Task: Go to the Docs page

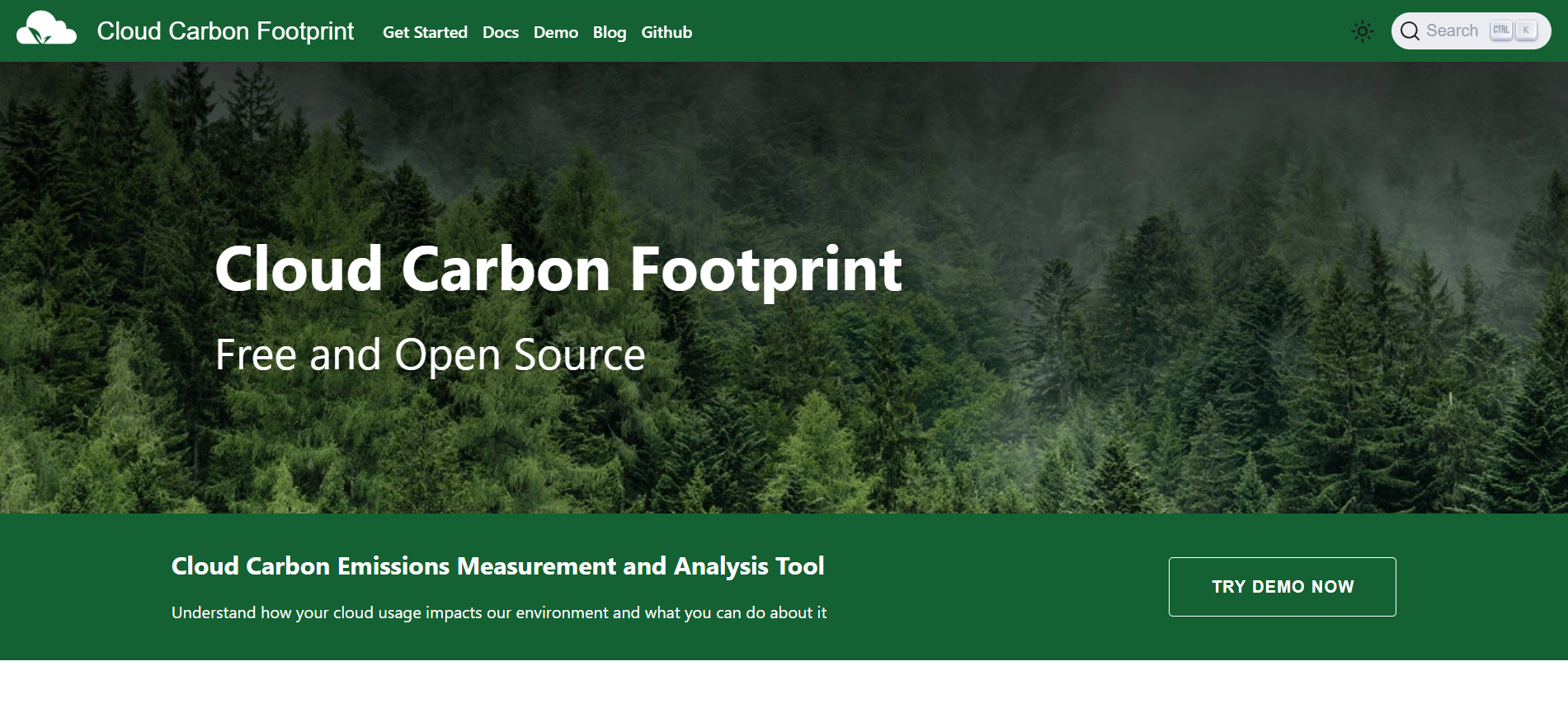Action: tap(501, 32)
